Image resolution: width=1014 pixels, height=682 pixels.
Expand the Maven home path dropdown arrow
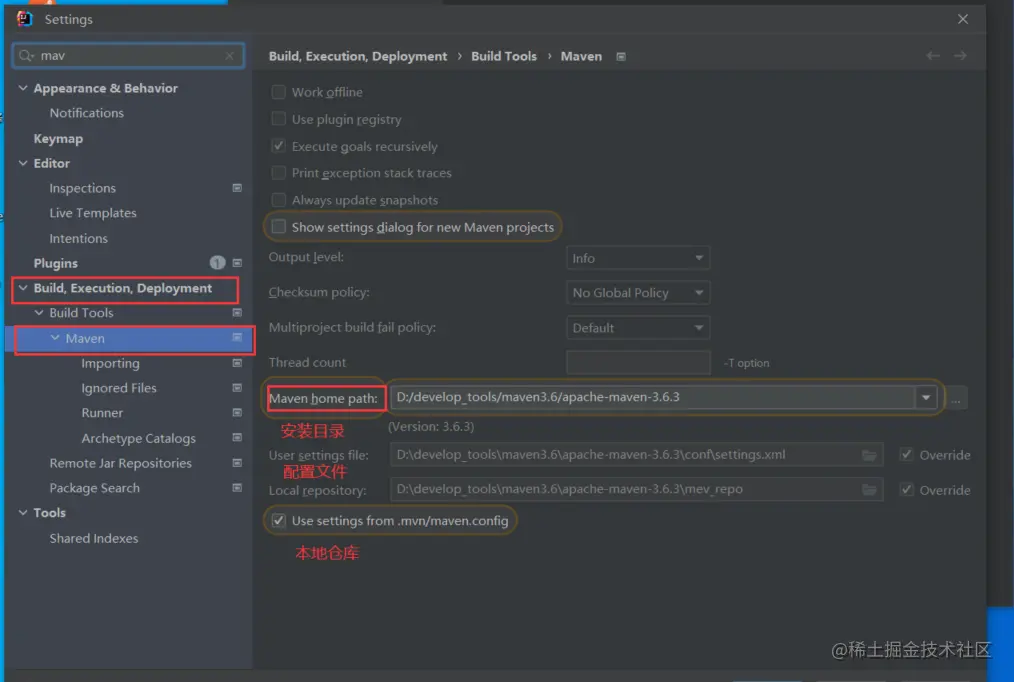point(926,398)
